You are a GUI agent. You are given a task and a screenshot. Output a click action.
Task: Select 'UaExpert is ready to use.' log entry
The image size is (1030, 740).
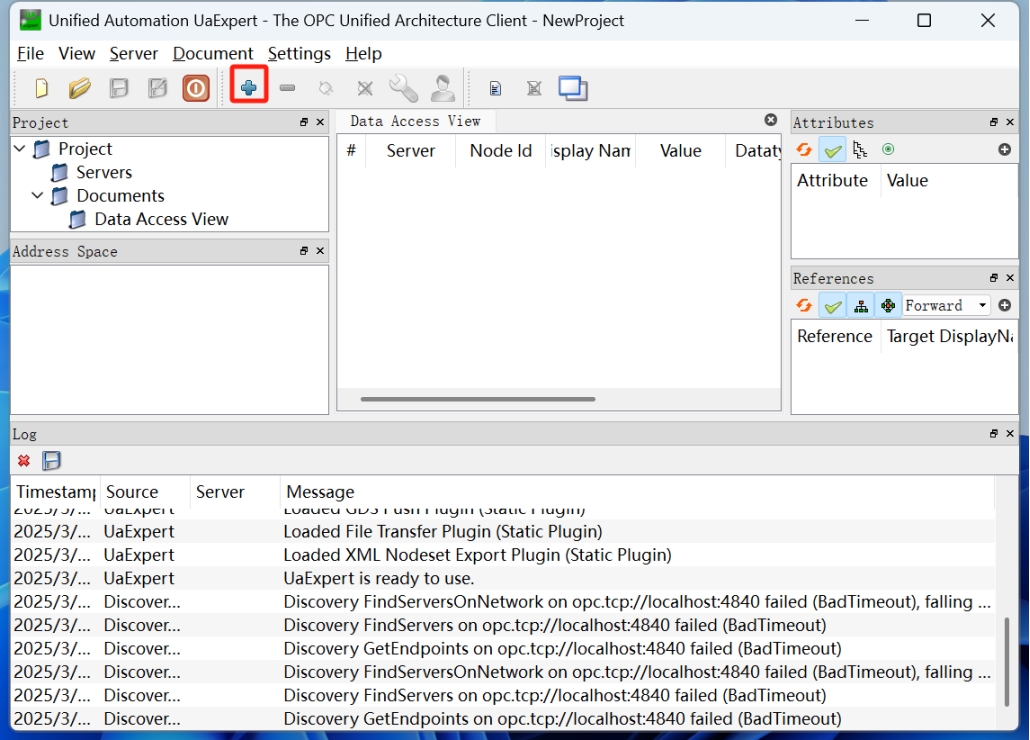pyautogui.click(x=503, y=578)
